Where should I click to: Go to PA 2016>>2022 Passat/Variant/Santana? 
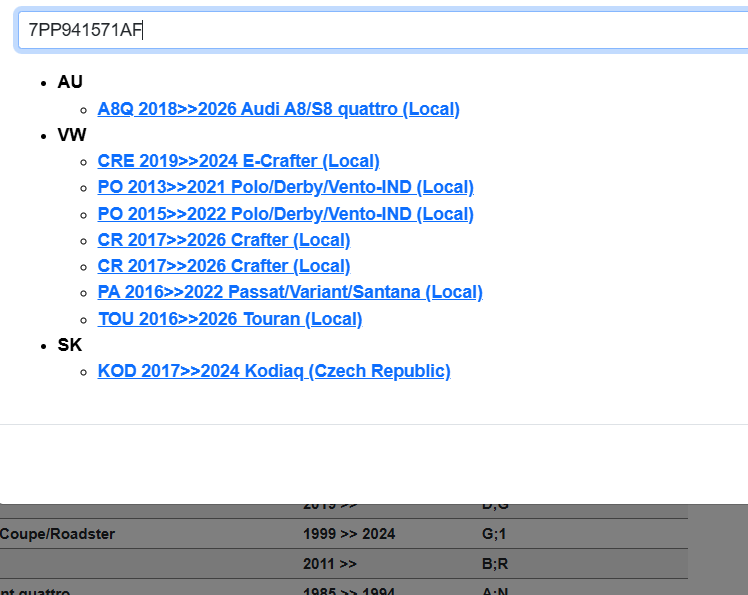[290, 292]
